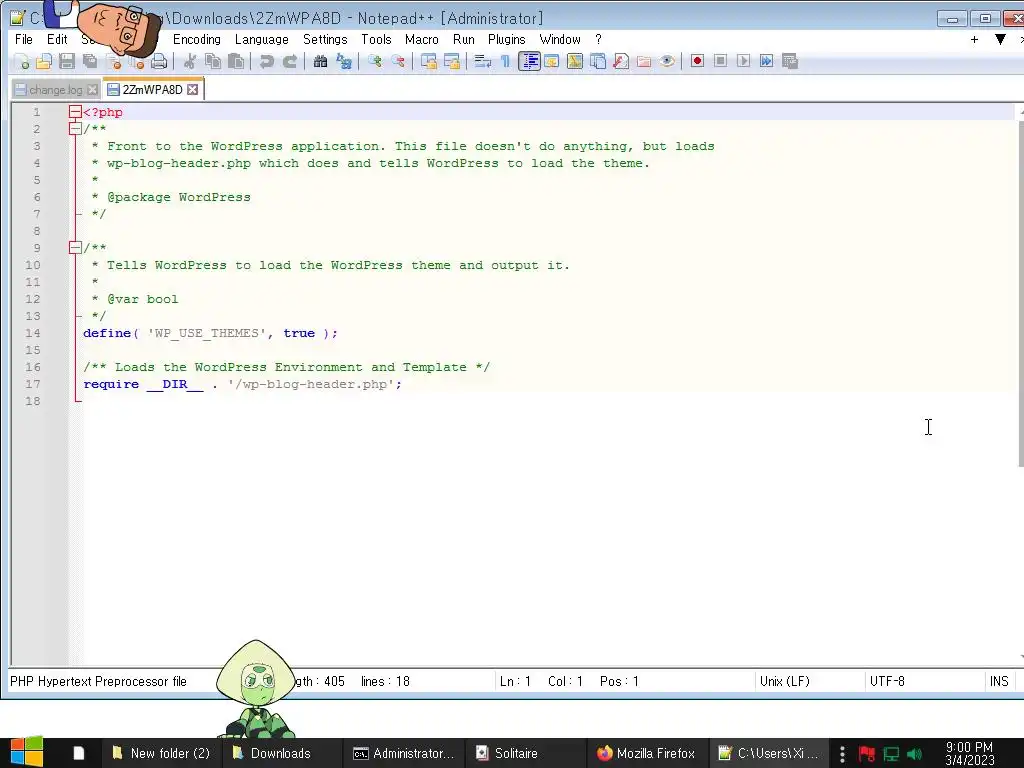The height and width of the screenshot is (768, 1024).
Task: Undo the last action via toolbar
Action: [x=266, y=61]
